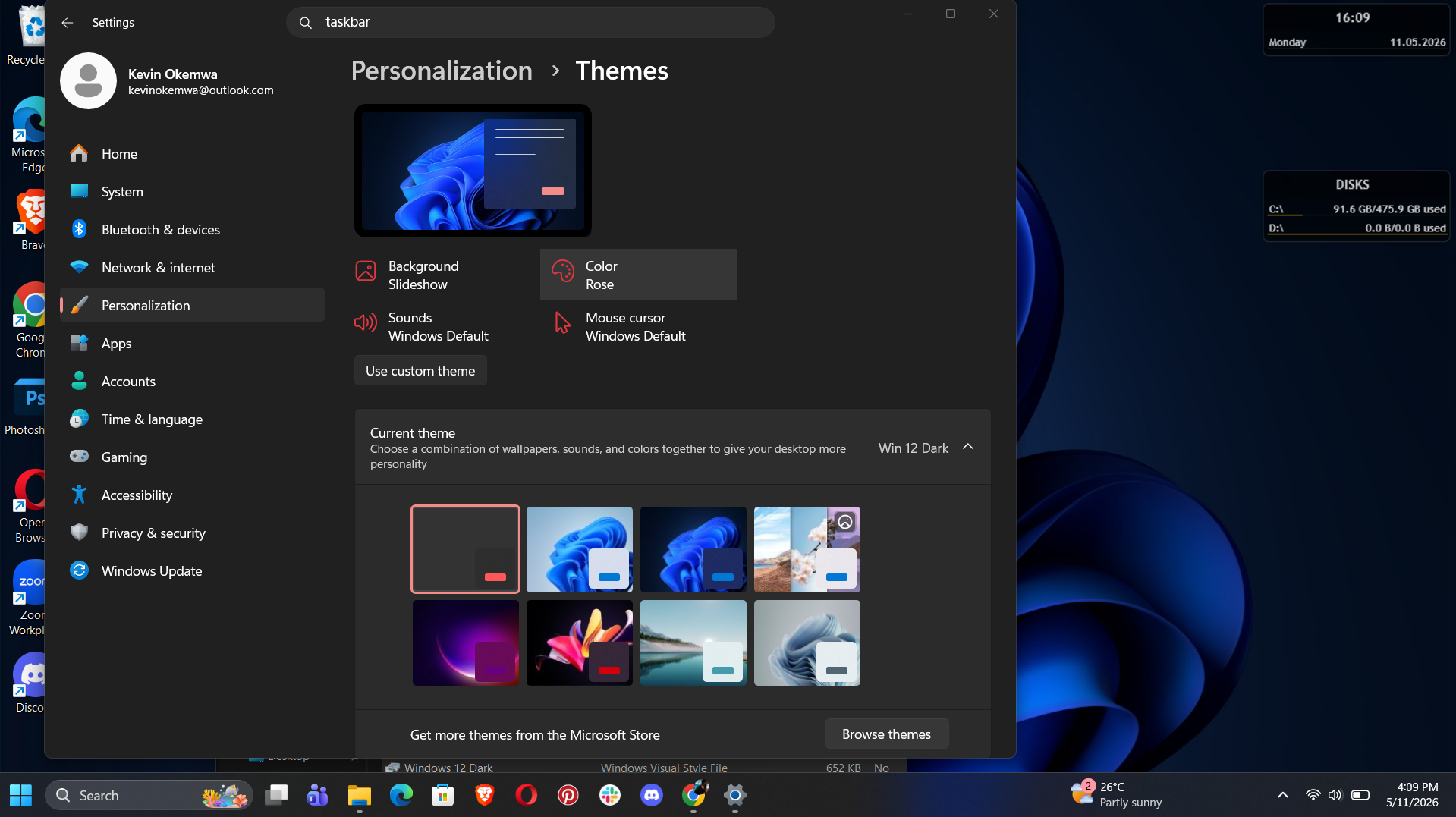Open Task View from the taskbar
This screenshot has width=1456, height=817.
click(276, 795)
